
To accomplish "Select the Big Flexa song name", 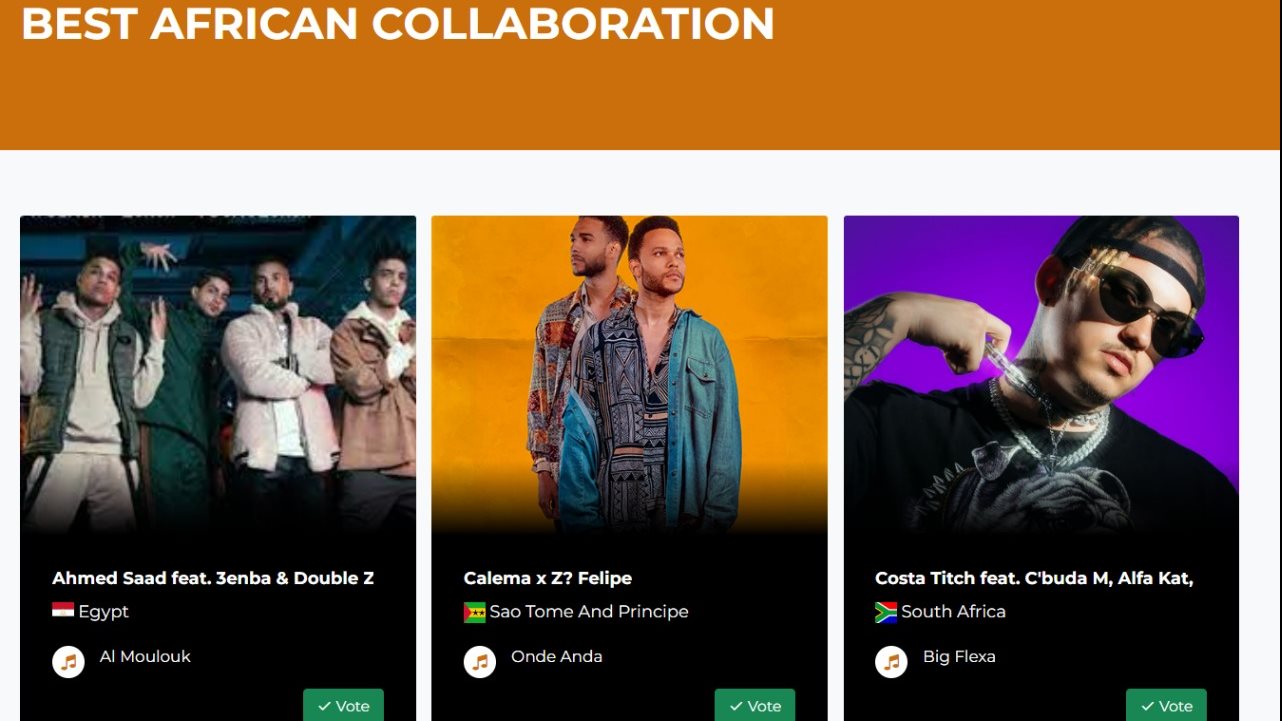I will pyautogui.click(x=959, y=657).
